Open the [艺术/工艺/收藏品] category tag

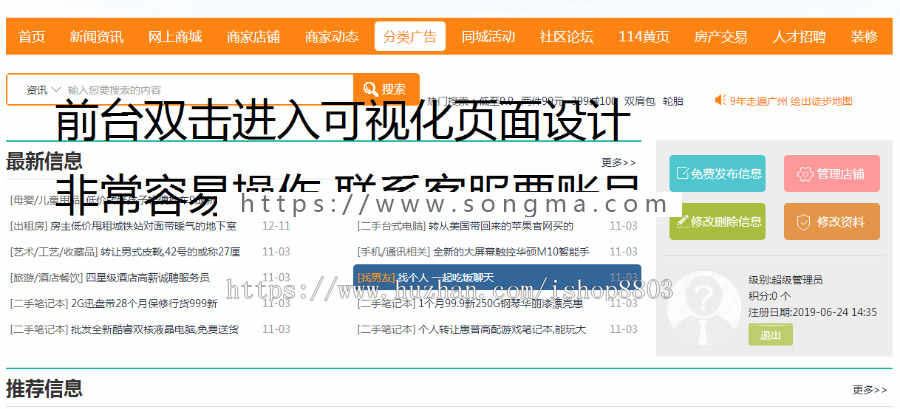54,252
